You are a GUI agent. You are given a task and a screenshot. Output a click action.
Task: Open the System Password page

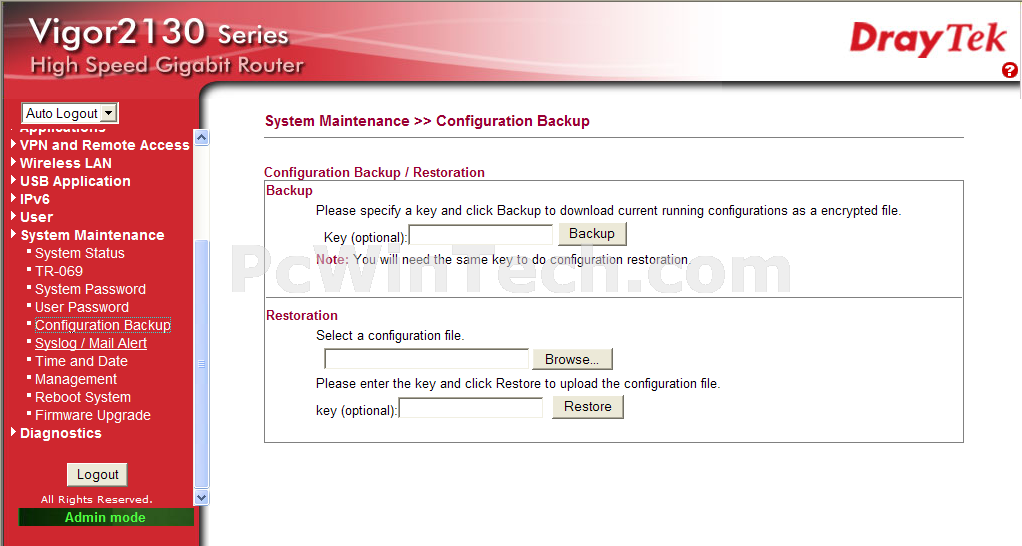(90, 289)
